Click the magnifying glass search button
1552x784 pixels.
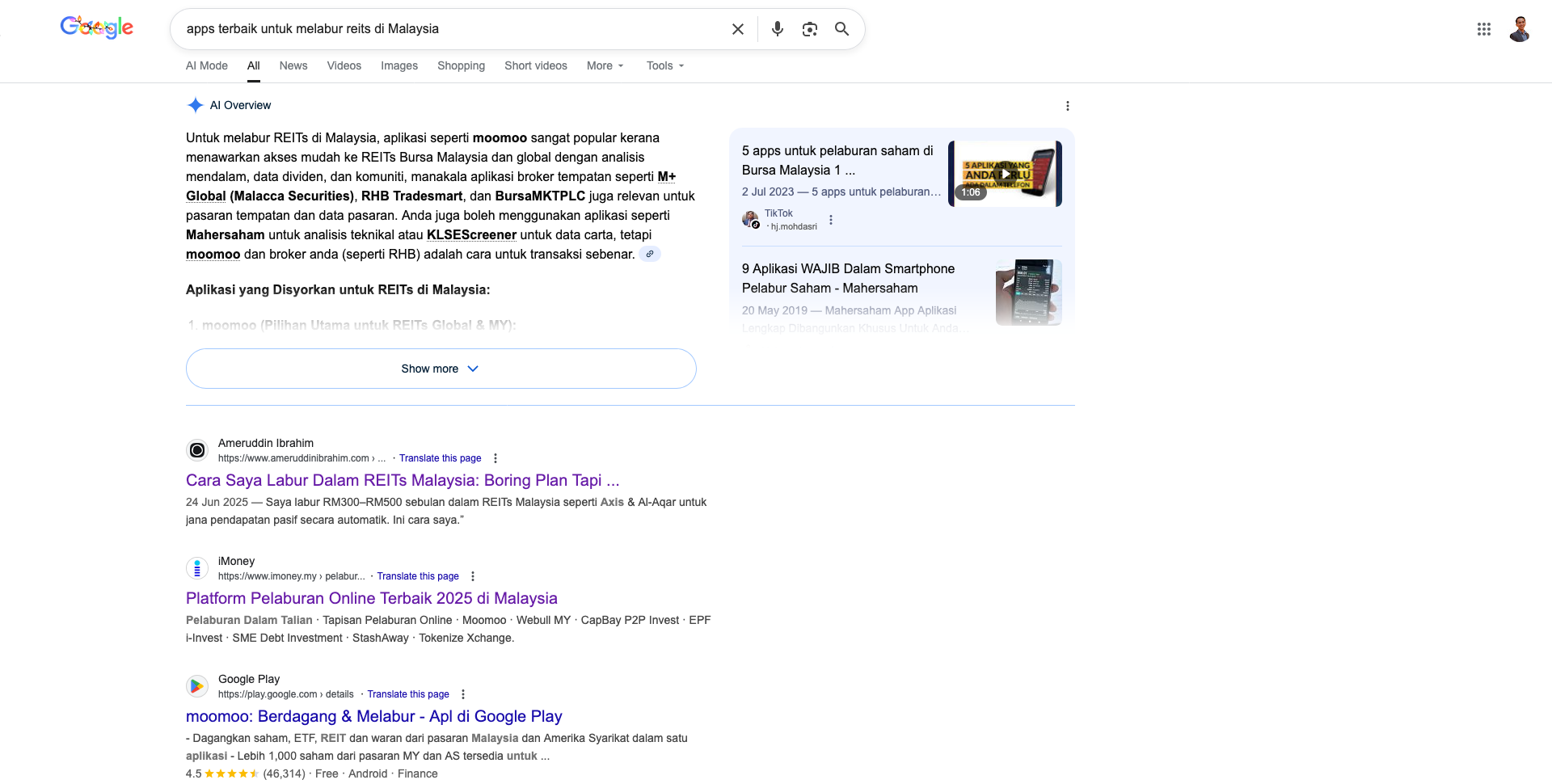point(841,29)
